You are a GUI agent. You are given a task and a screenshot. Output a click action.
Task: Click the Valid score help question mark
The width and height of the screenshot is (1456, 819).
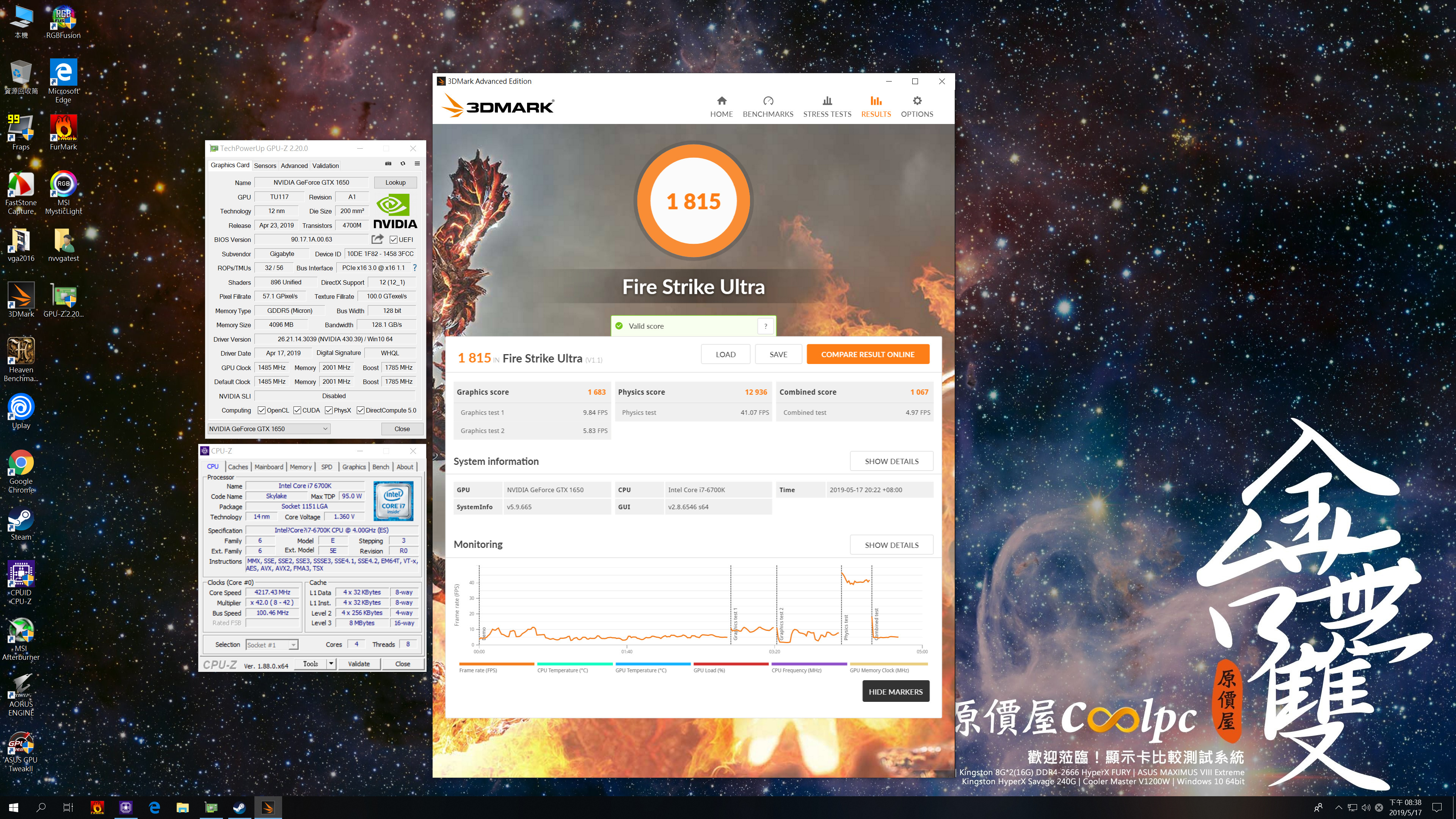(765, 326)
